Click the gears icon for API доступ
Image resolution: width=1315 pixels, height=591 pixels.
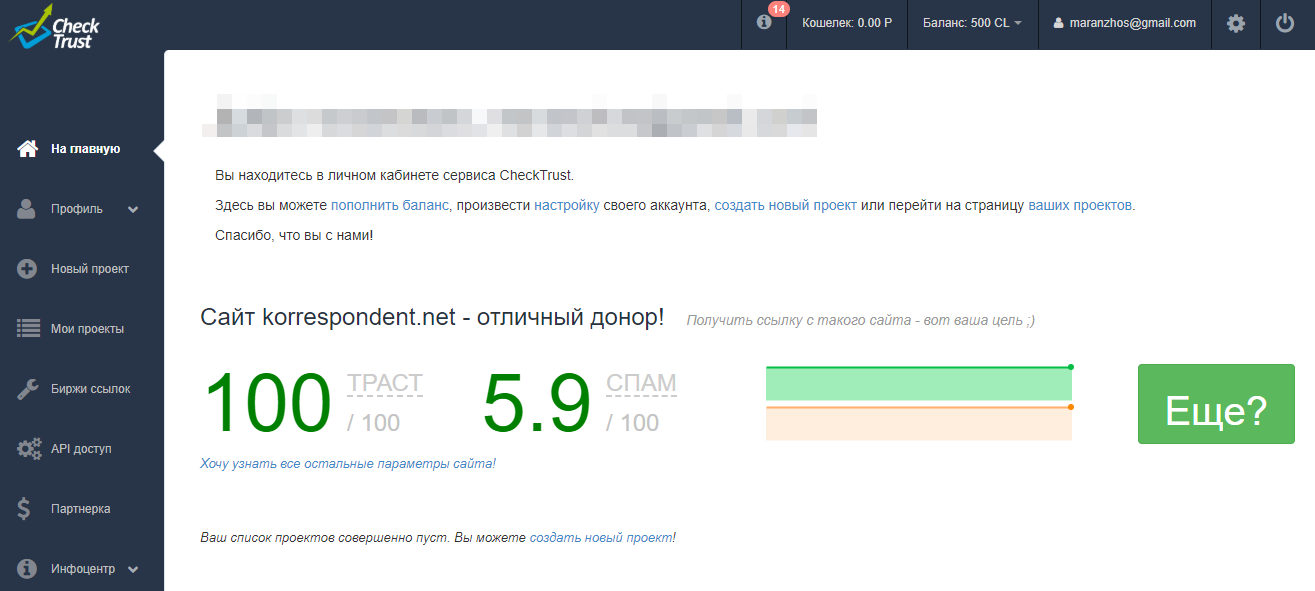coord(28,449)
